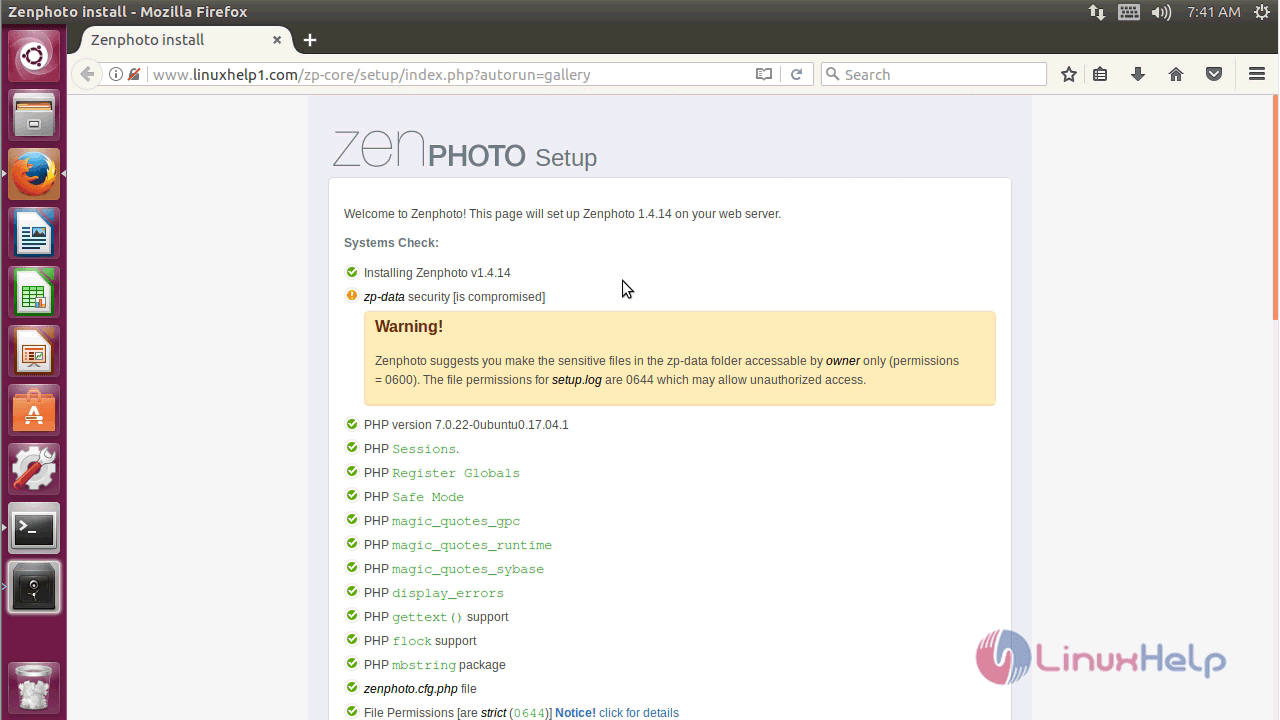Select the Zenphoto install tab
Screen dimensions: 1280x720
[180, 40]
